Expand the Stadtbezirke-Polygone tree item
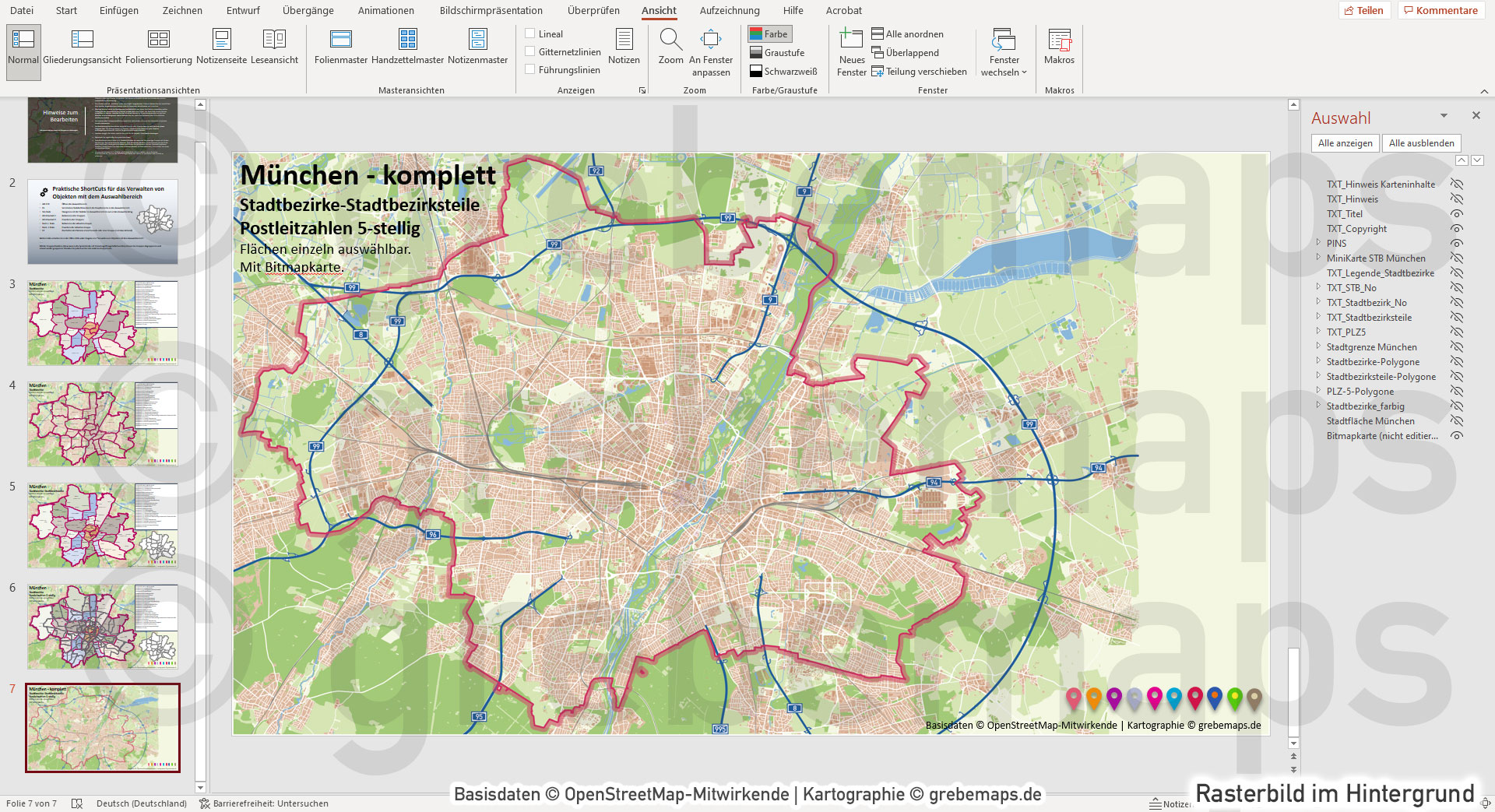Image resolution: width=1495 pixels, height=812 pixels. point(1319,362)
